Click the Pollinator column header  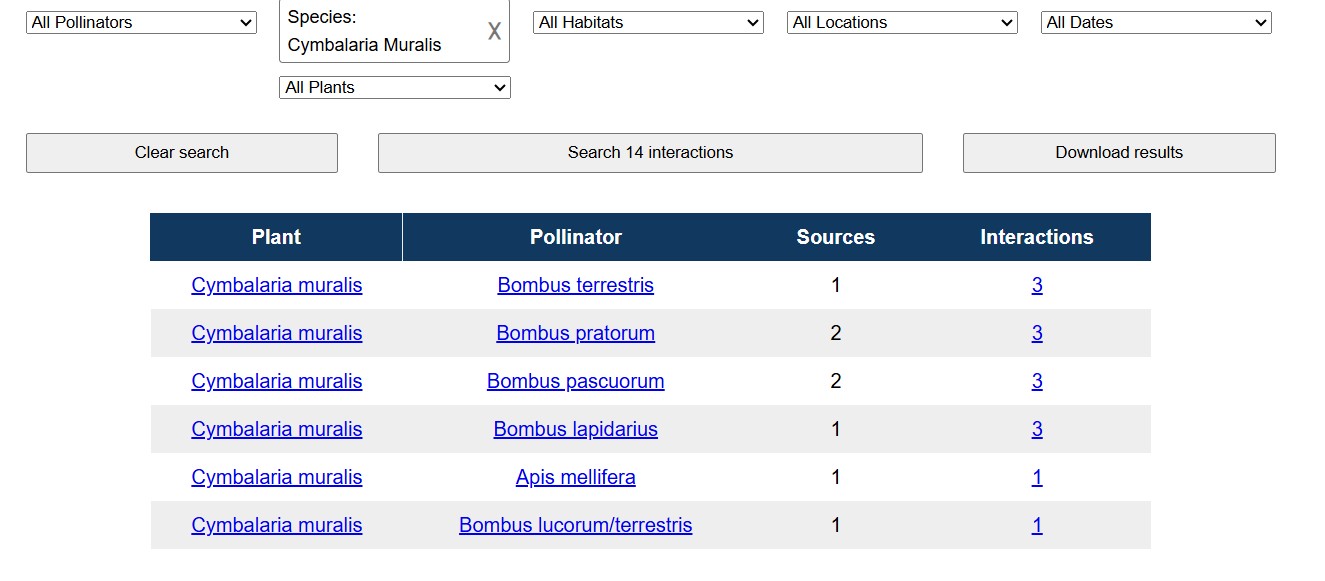tap(575, 237)
